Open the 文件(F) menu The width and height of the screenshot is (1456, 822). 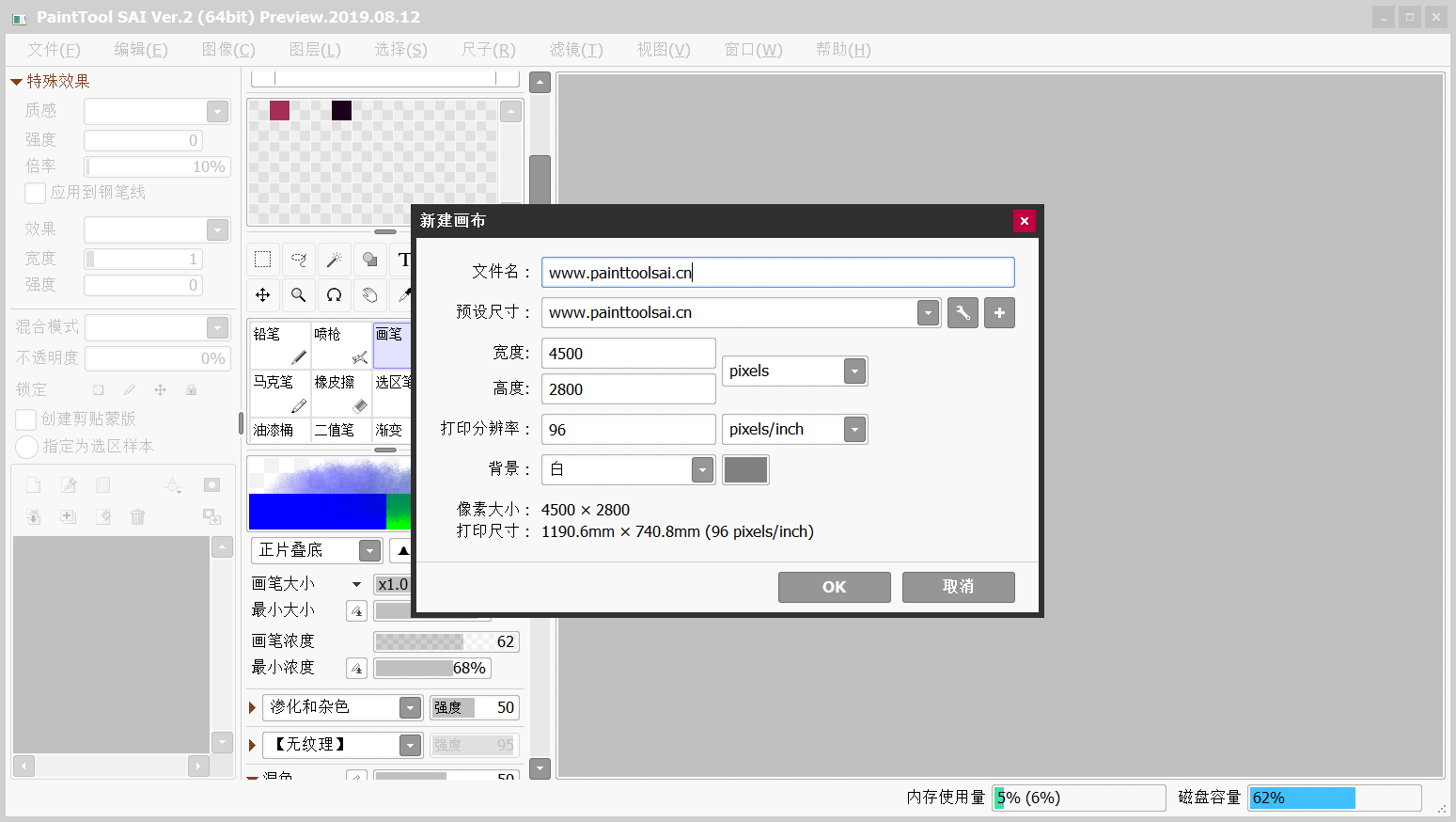click(54, 50)
